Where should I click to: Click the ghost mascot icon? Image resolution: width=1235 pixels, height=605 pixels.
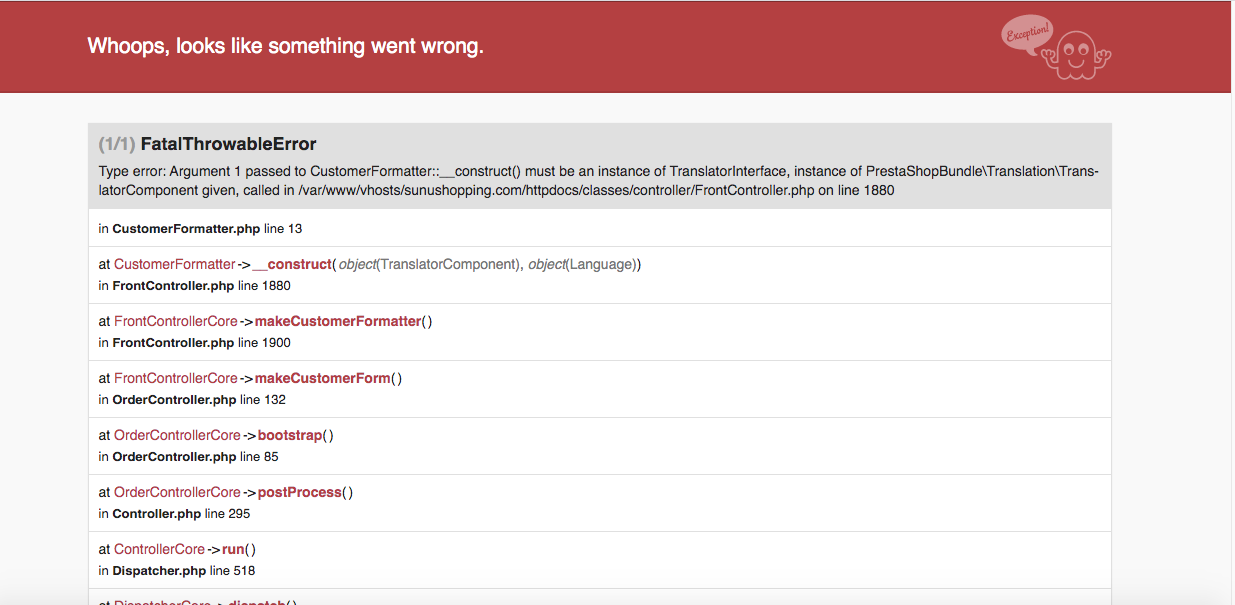tap(1077, 55)
